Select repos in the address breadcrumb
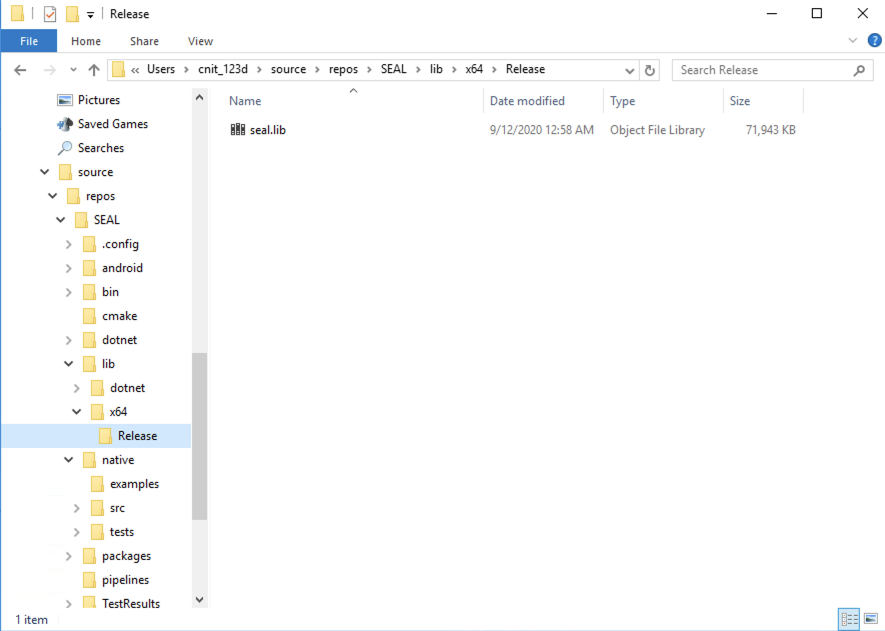Viewport: 885px width, 631px height. pyautogui.click(x=343, y=69)
